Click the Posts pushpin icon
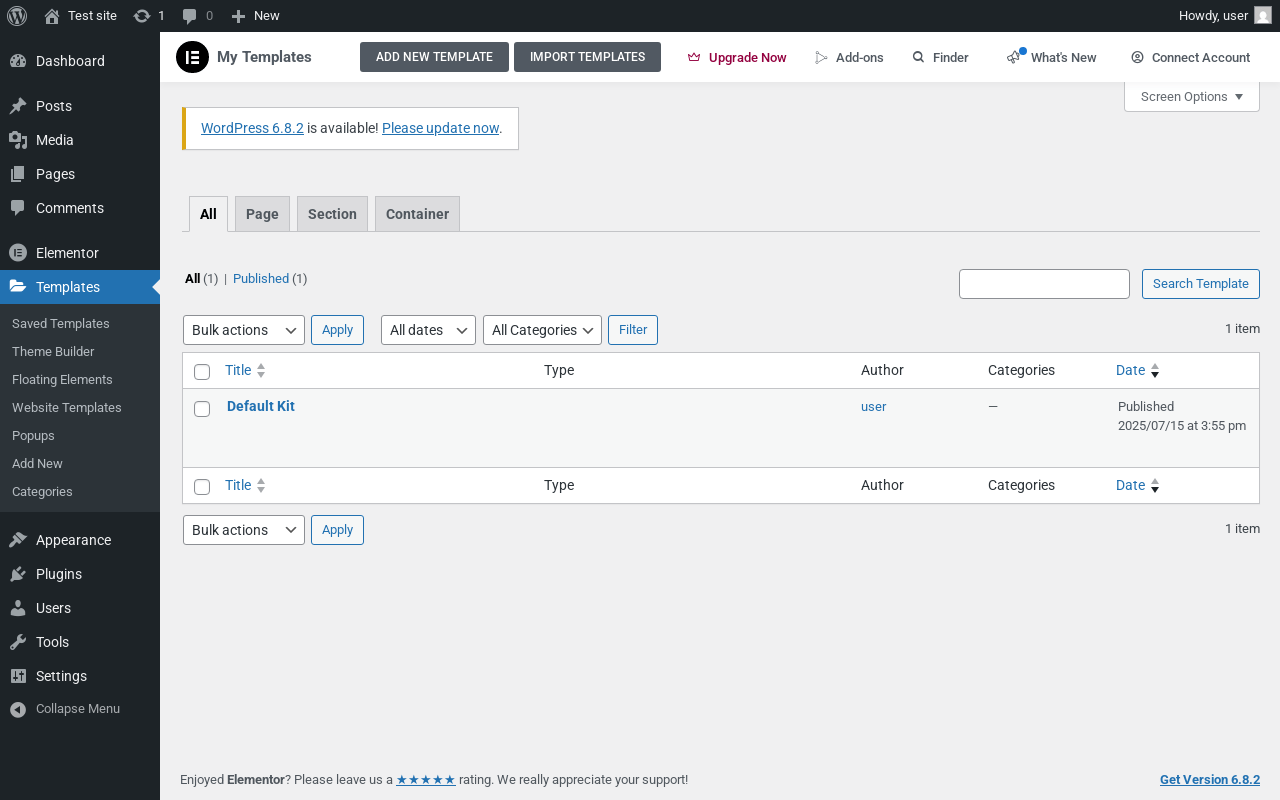Screen dimensions: 1280x800 (x=18, y=106)
